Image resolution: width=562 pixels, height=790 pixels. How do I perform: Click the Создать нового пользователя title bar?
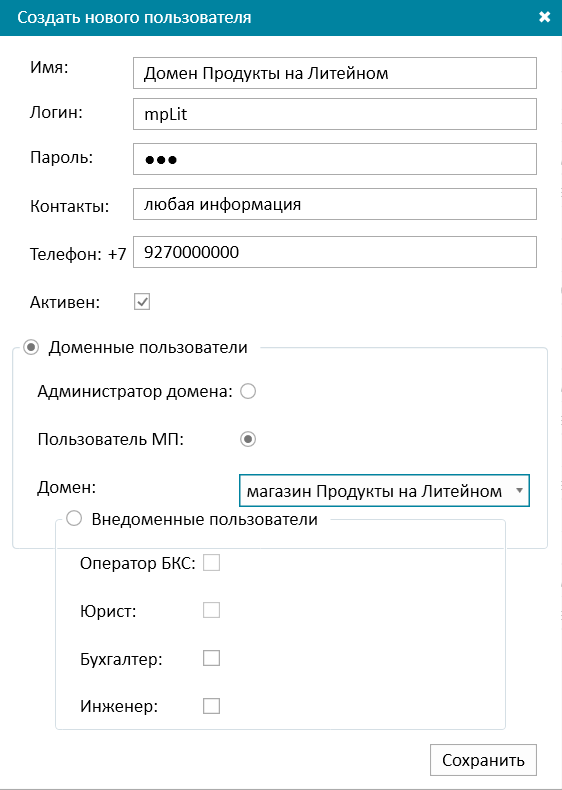tap(281, 18)
